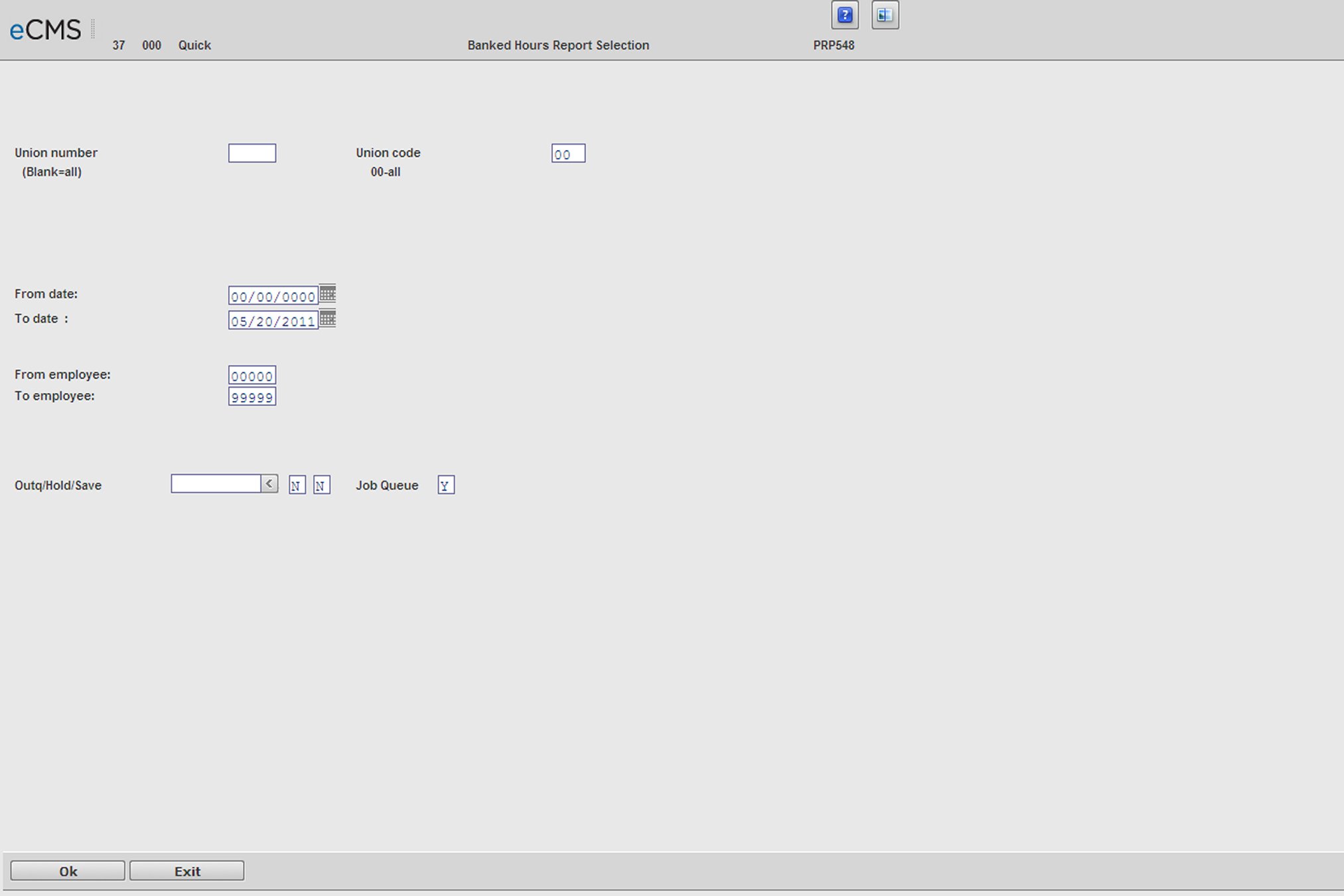Focus the From employee field 00000
This screenshot has width=1344, height=896.
252,376
